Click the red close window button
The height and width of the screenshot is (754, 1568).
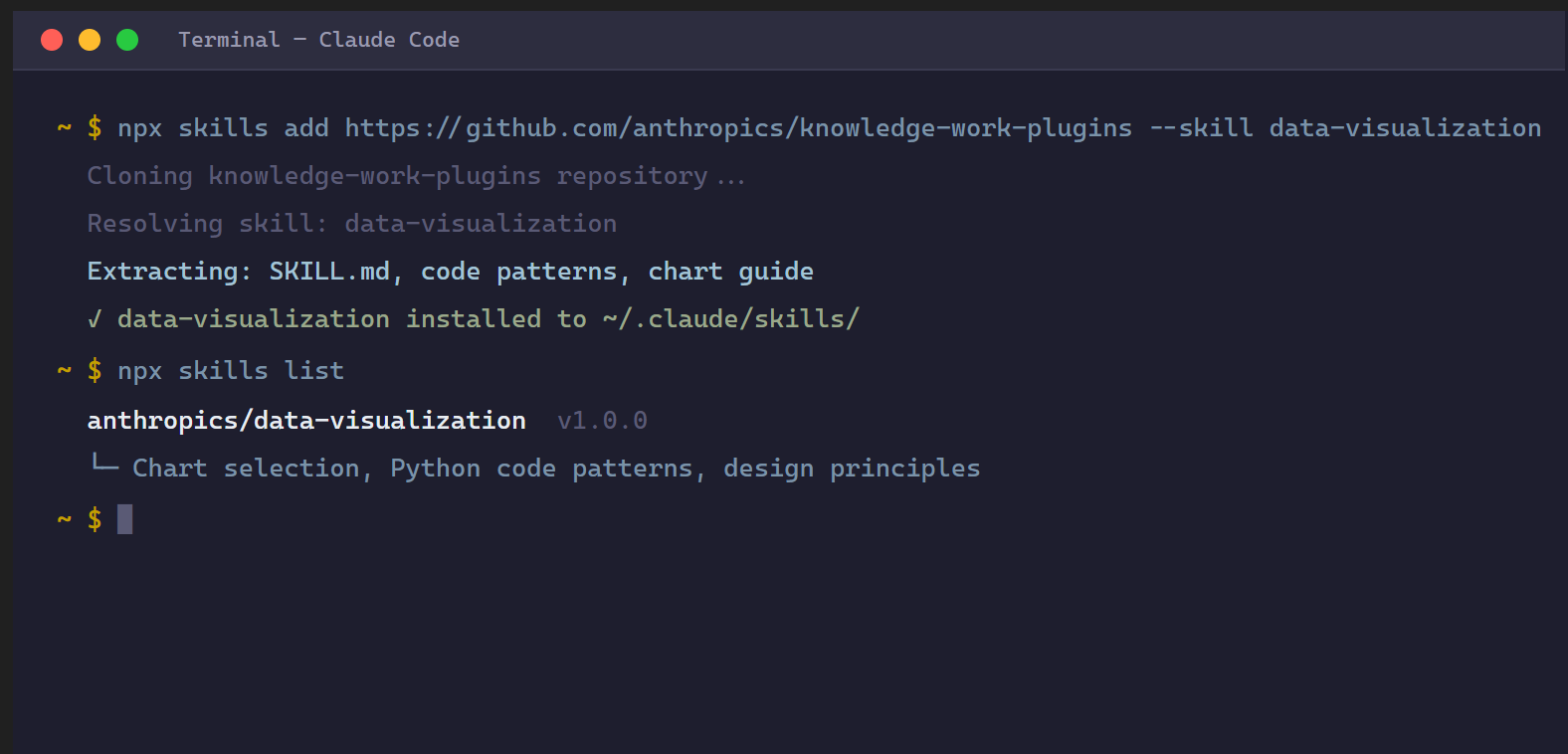click(52, 40)
